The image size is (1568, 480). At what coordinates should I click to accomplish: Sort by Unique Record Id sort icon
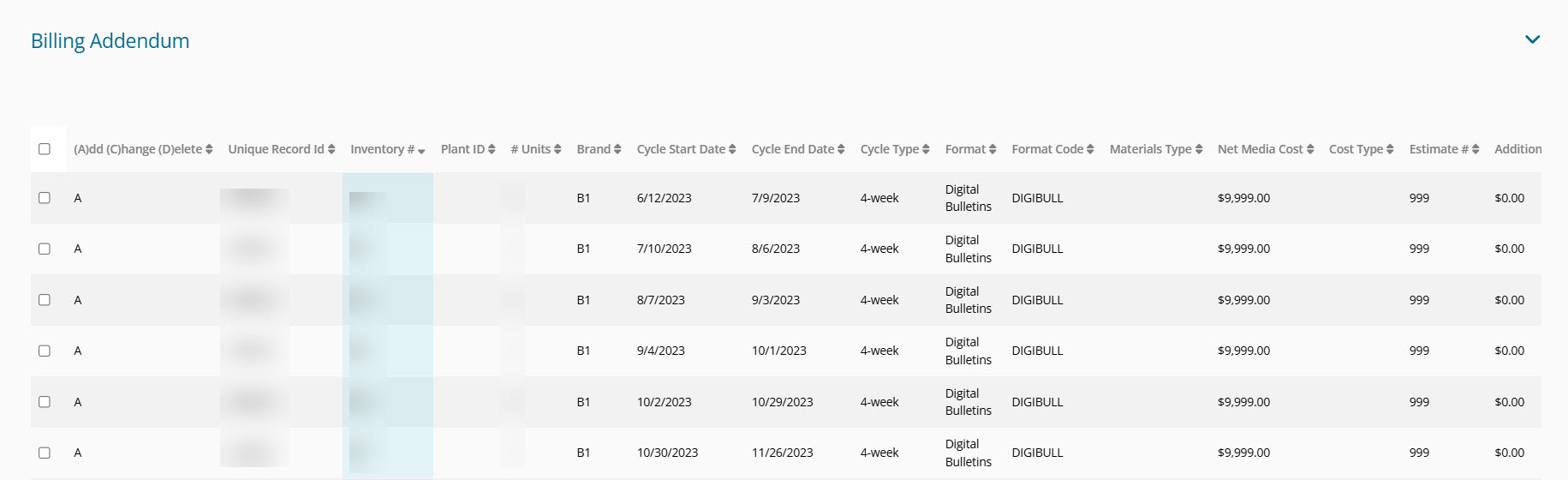[331, 149]
